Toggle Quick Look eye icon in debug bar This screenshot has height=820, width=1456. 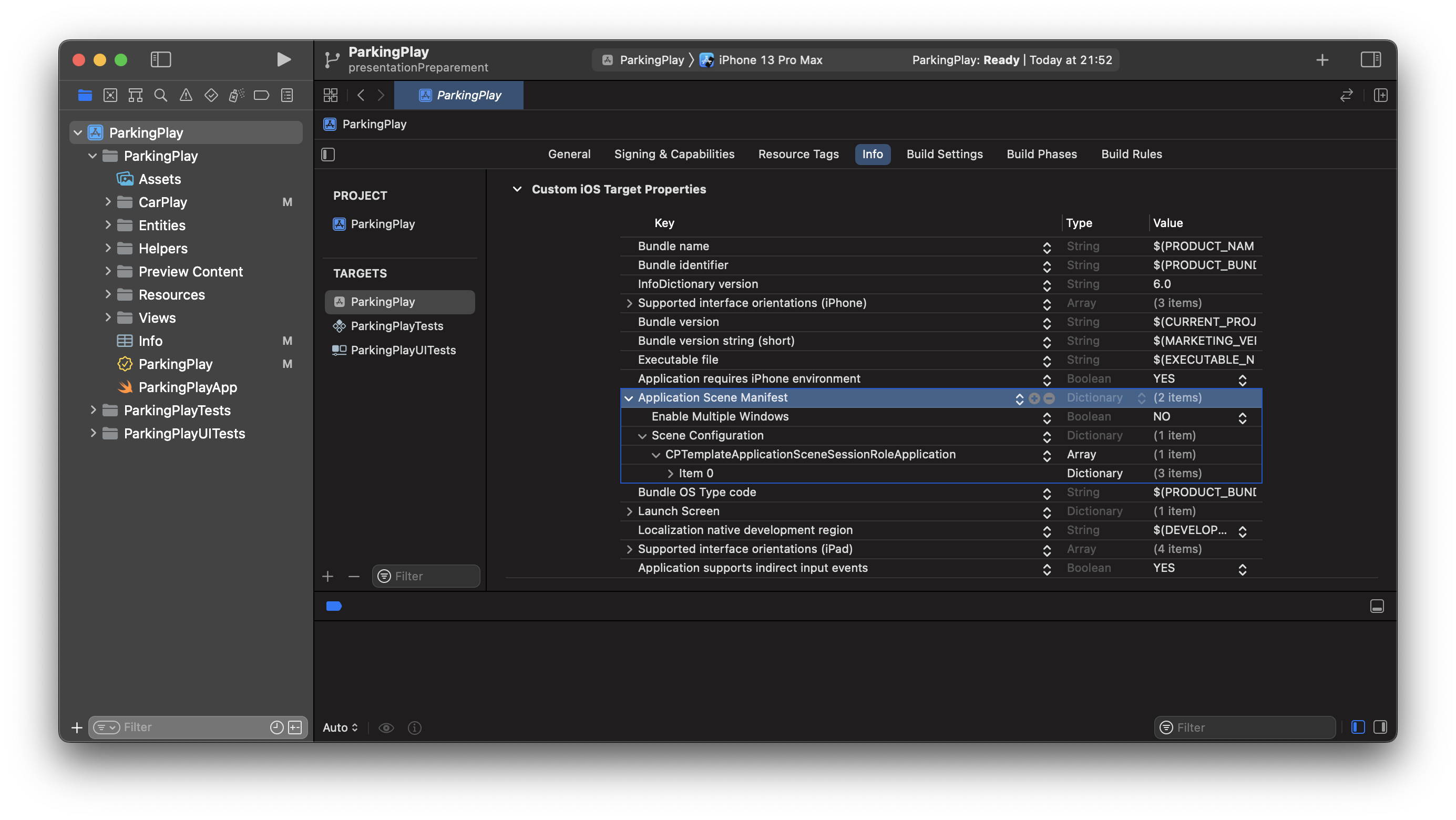point(386,727)
